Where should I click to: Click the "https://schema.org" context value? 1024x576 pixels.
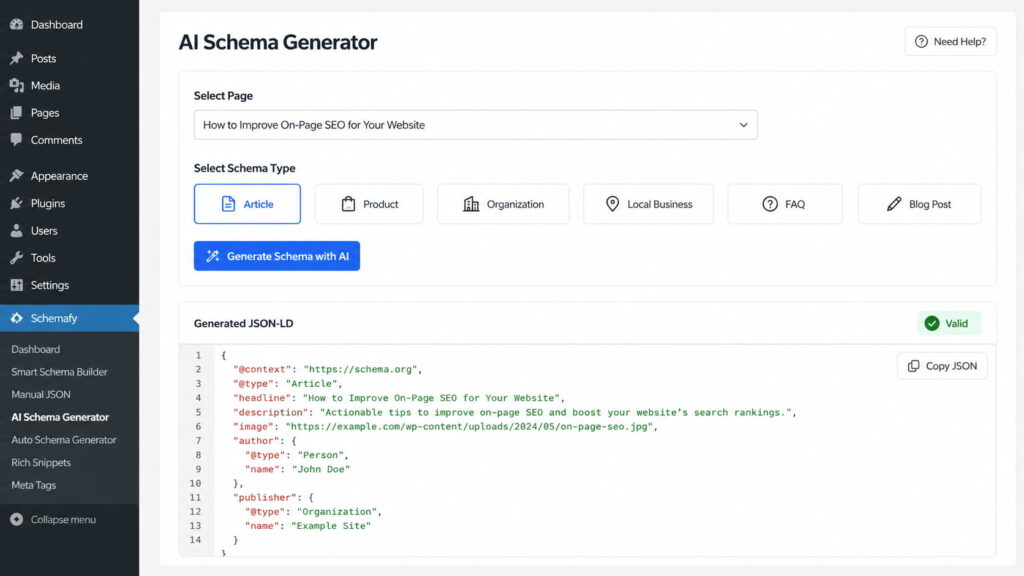(360, 369)
